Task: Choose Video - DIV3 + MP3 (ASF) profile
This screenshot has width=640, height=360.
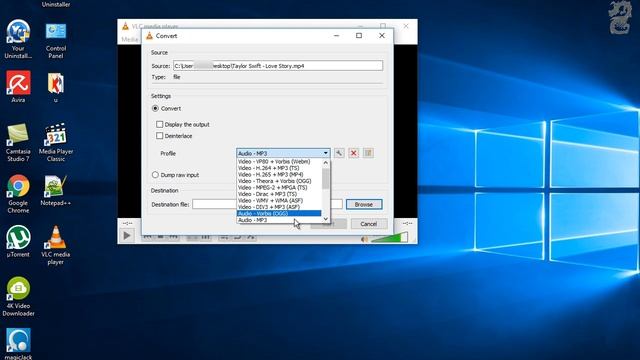Action: pyautogui.click(x=279, y=207)
